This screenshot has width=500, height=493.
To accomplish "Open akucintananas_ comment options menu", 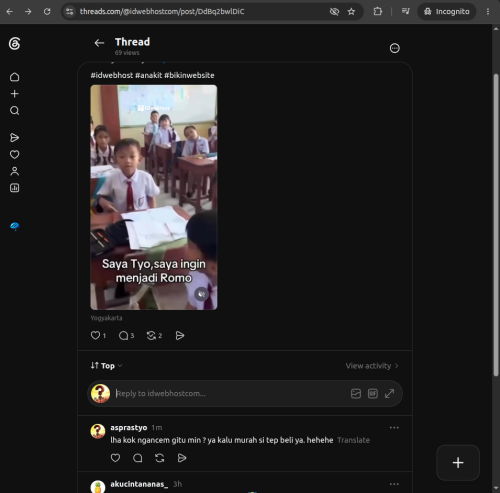I will click(x=394, y=484).
